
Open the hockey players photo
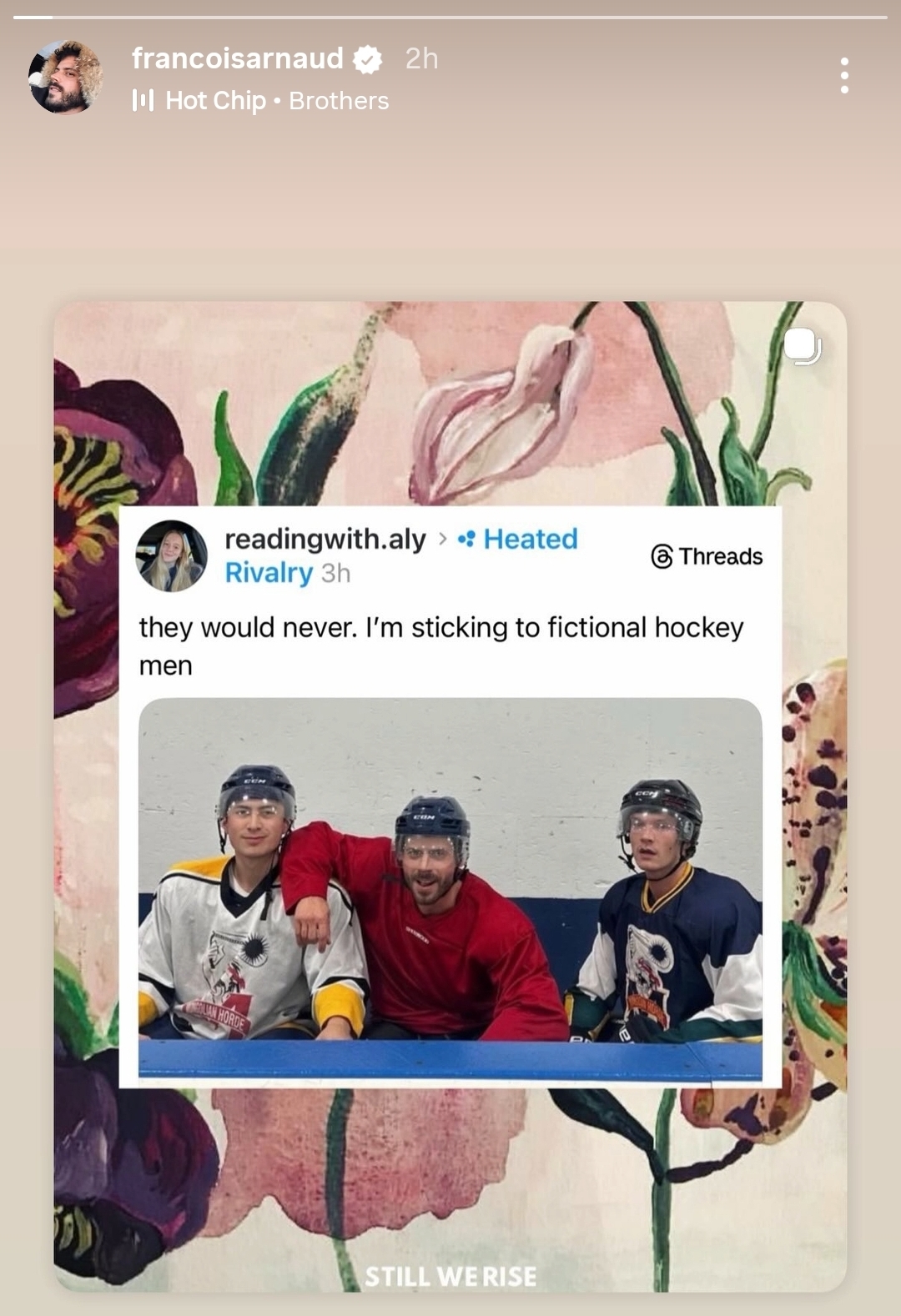(x=450, y=888)
